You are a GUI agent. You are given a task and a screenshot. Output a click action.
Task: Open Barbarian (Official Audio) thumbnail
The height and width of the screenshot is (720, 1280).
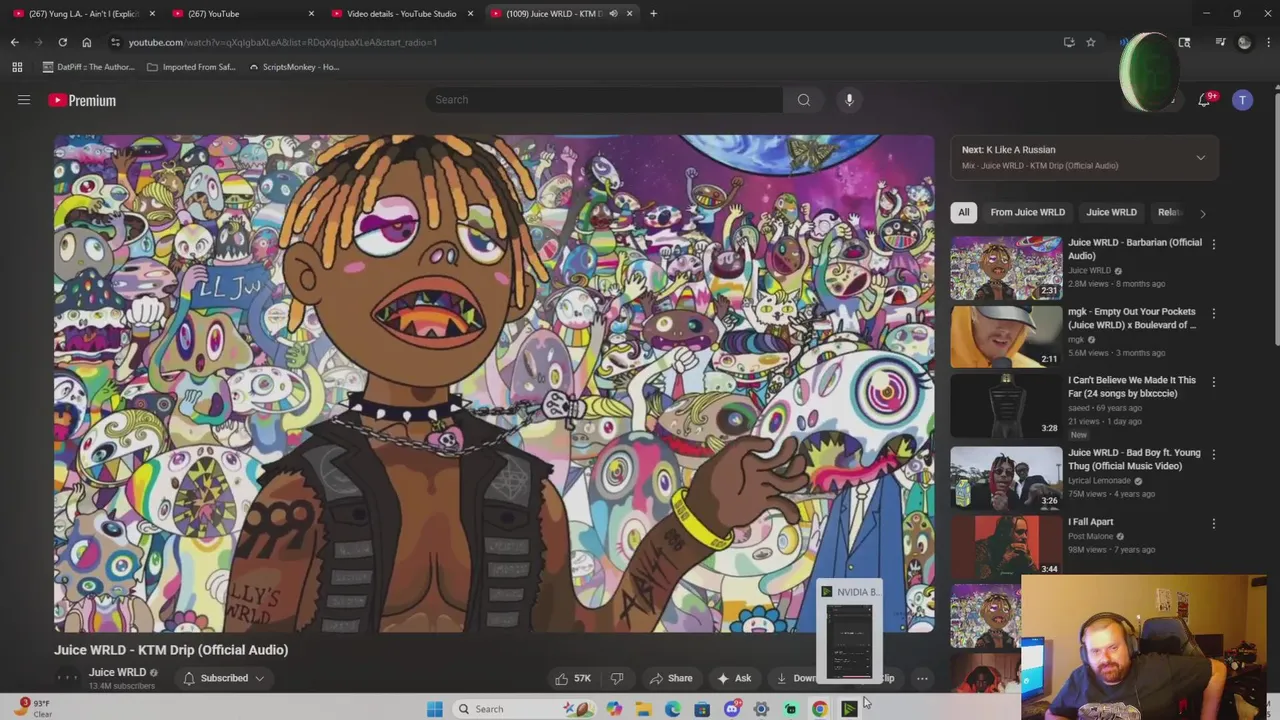click(x=1006, y=267)
